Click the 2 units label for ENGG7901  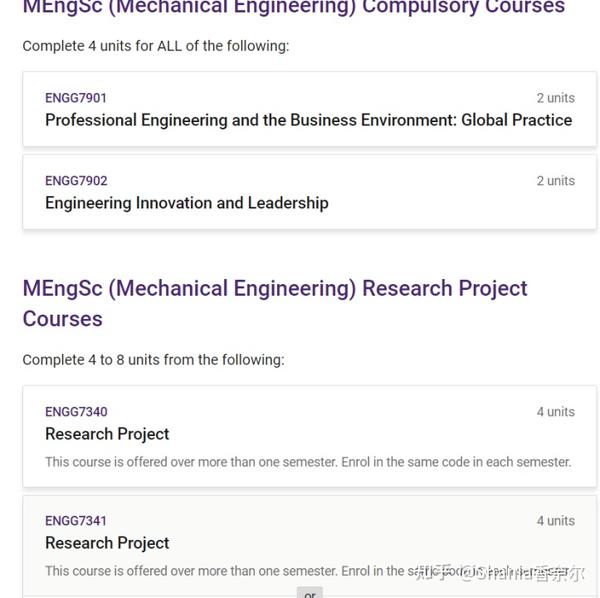pos(556,98)
